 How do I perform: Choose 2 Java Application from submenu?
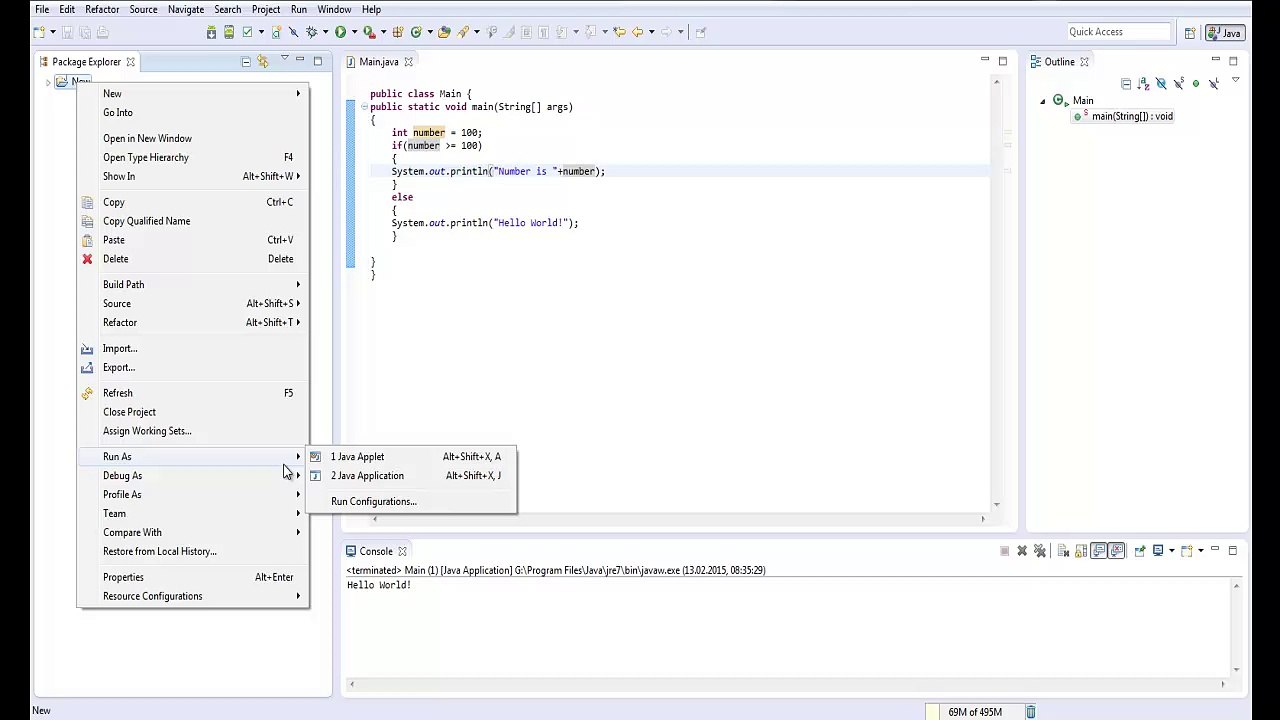point(411,476)
